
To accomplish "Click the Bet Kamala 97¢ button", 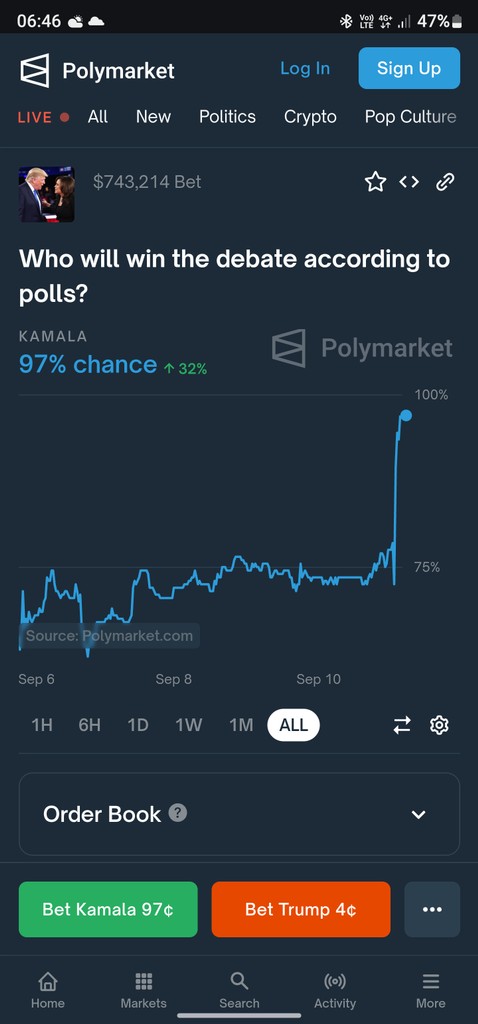I will pos(108,909).
